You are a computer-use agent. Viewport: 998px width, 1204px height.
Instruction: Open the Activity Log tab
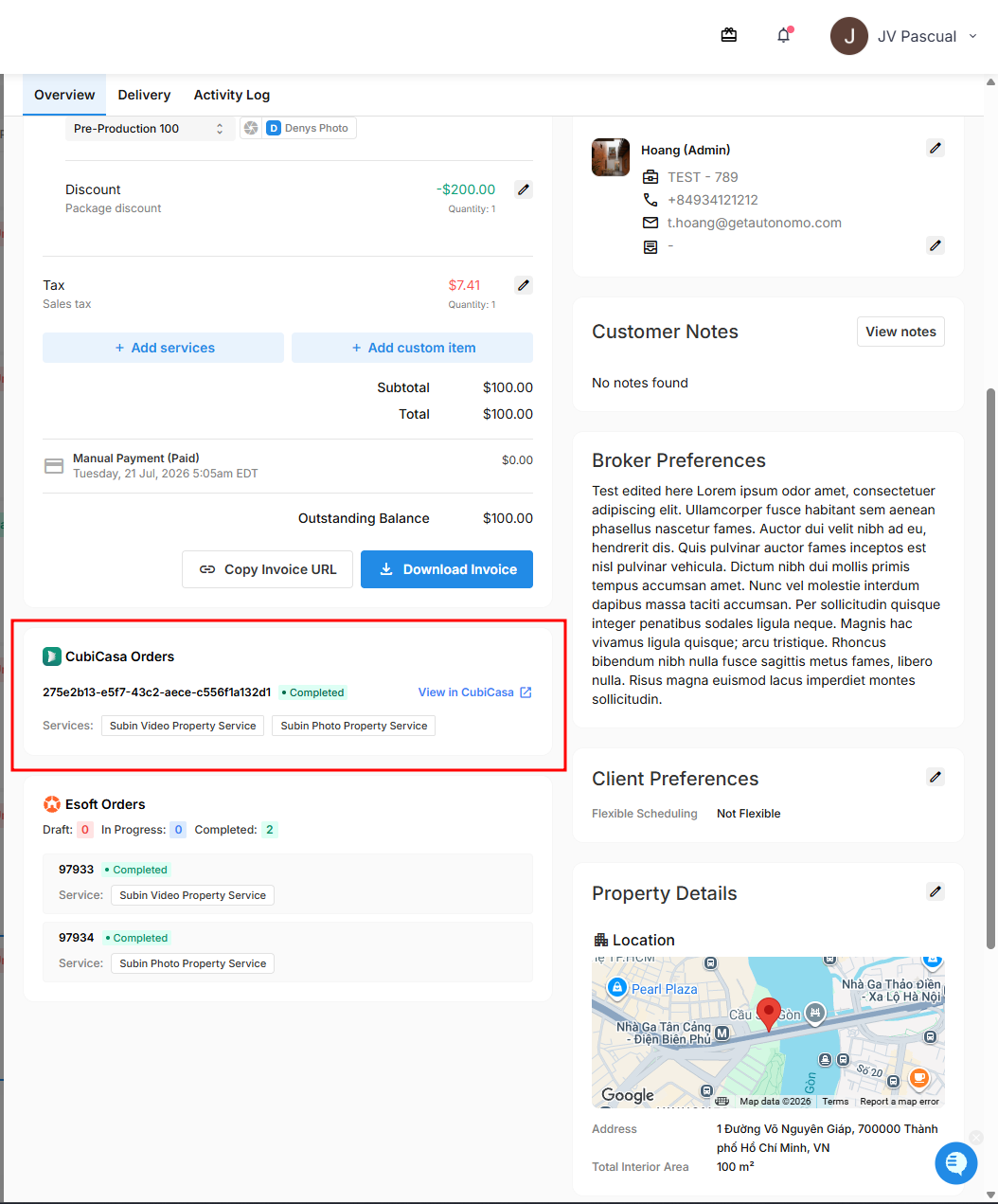tap(232, 95)
